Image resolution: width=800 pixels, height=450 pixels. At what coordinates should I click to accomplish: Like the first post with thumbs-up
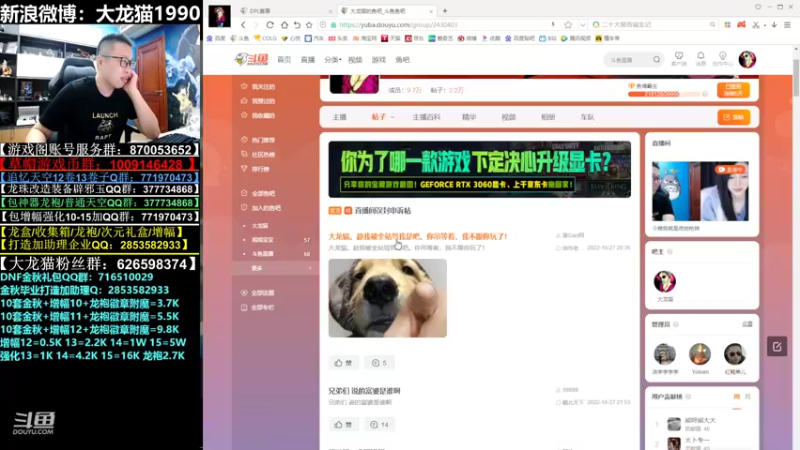(343, 363)
